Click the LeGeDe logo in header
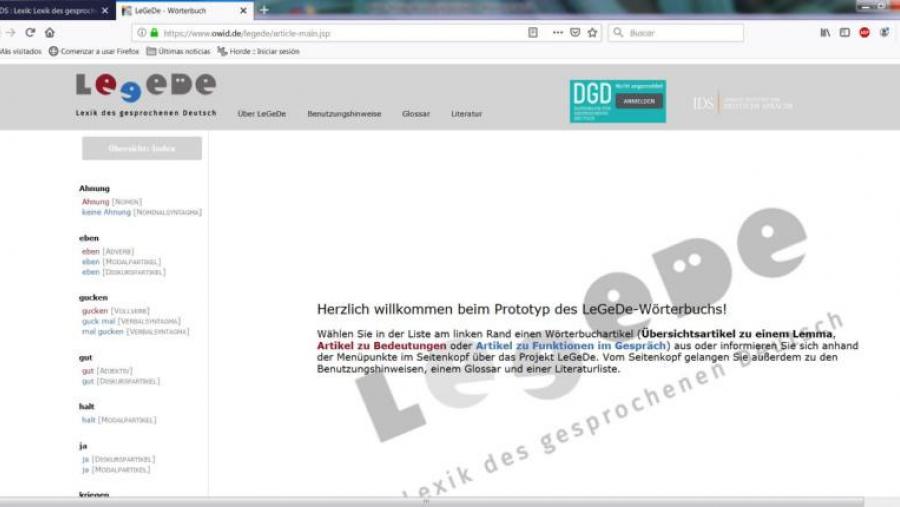The height and width of the screenshot is (507, 900). click(145, 88)
